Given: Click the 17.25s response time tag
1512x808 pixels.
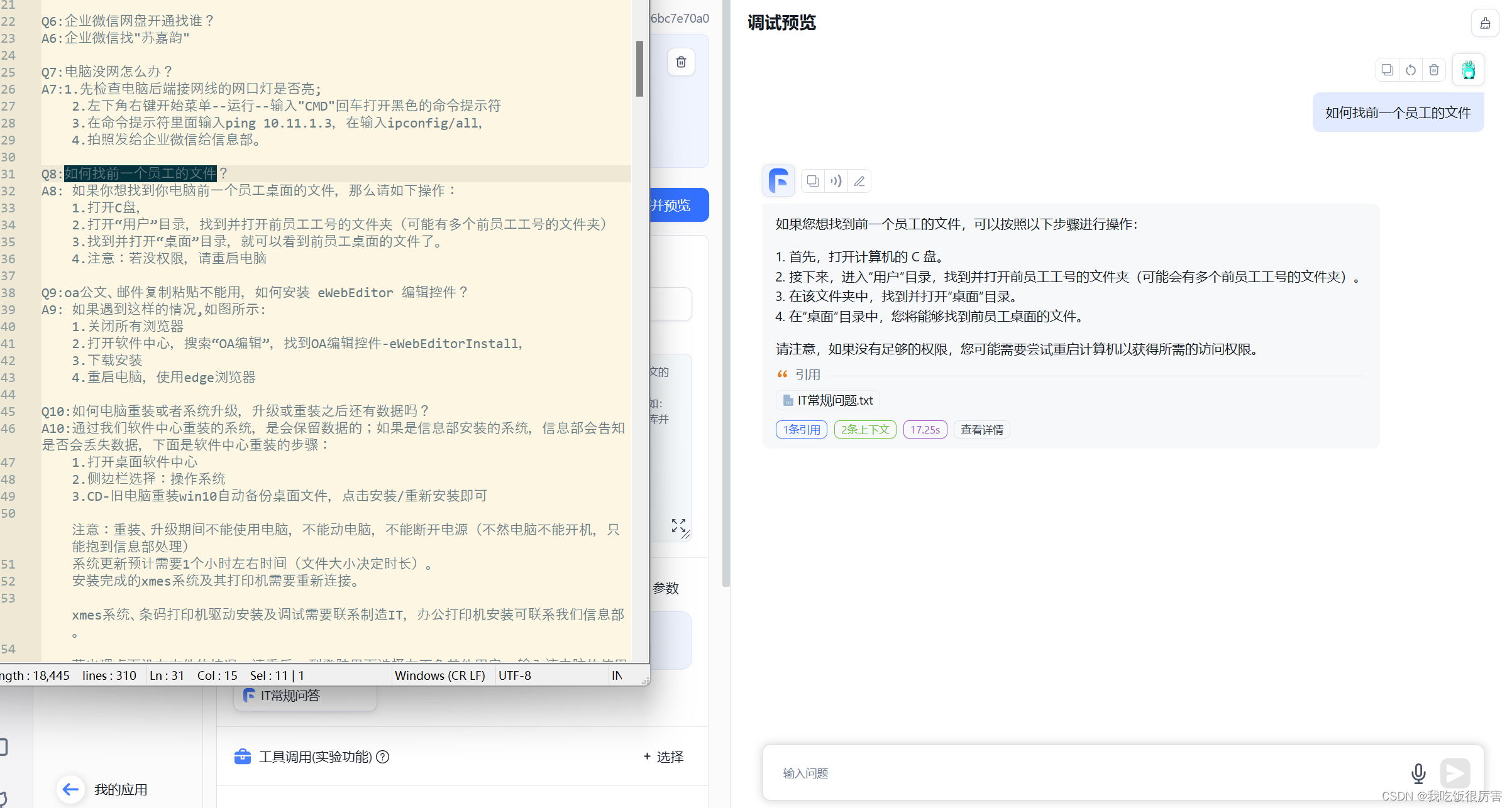Looking at the screenshot, I should 925,430.
